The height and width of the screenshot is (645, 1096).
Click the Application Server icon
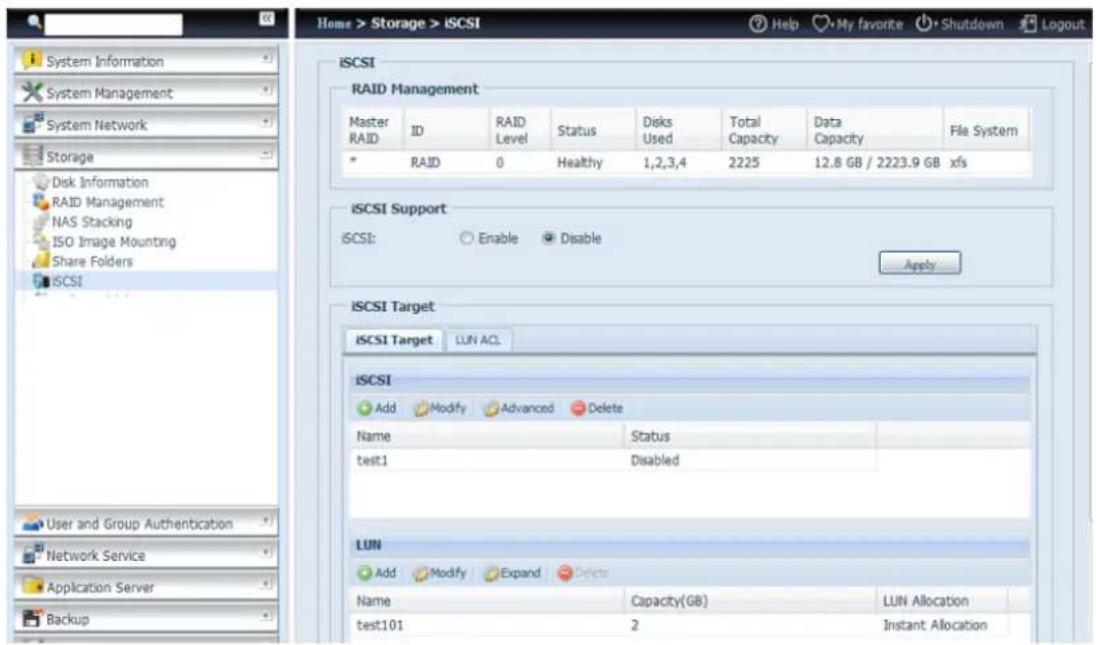(x=32, y=586)
